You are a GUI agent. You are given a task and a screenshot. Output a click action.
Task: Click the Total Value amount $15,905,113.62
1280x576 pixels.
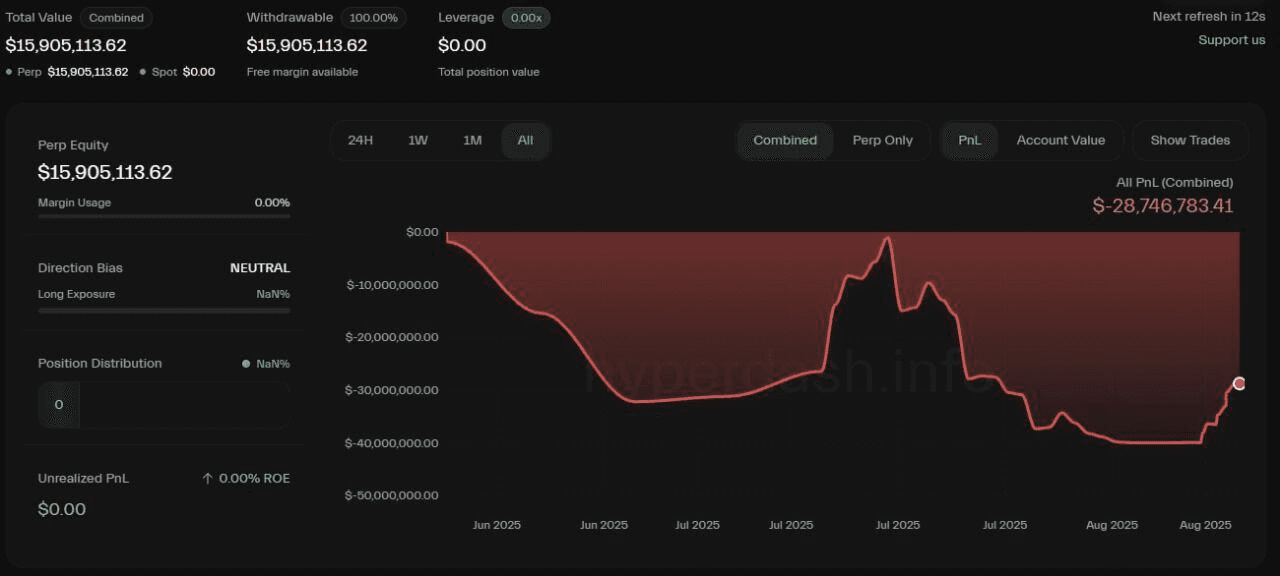[x=66, y=45]
